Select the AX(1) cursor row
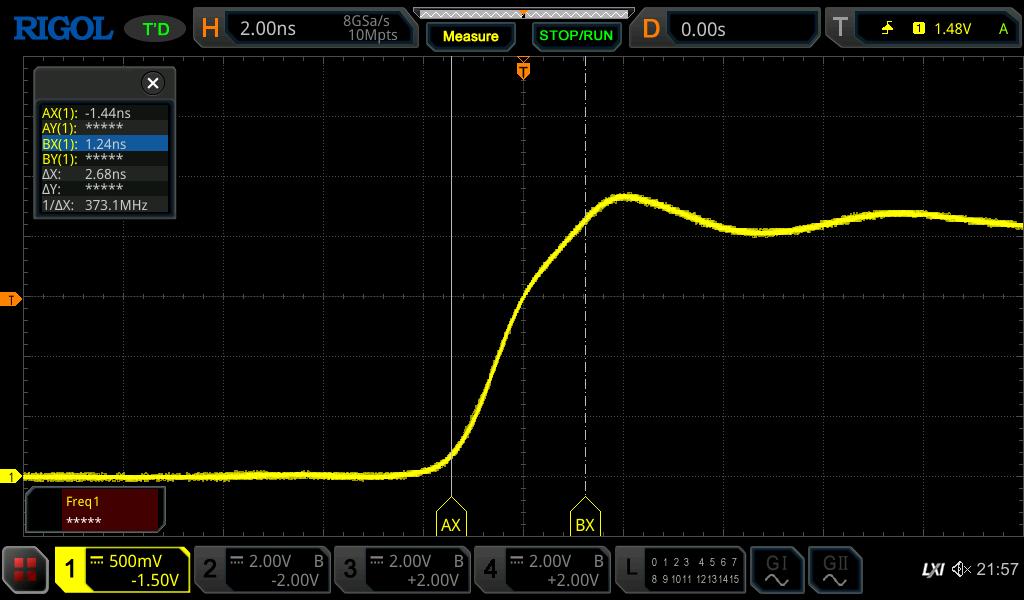The image size is (1024, 600). click(x=104, y=113)
